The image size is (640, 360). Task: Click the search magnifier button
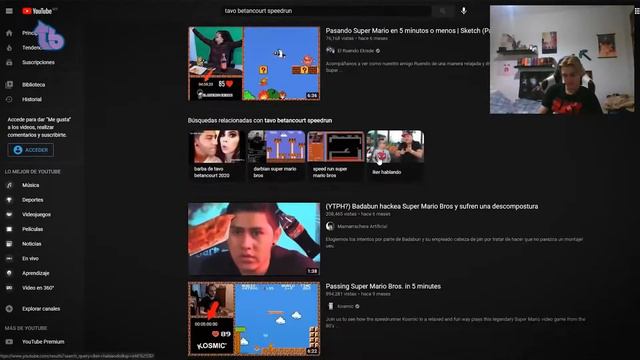pos(443,11)
